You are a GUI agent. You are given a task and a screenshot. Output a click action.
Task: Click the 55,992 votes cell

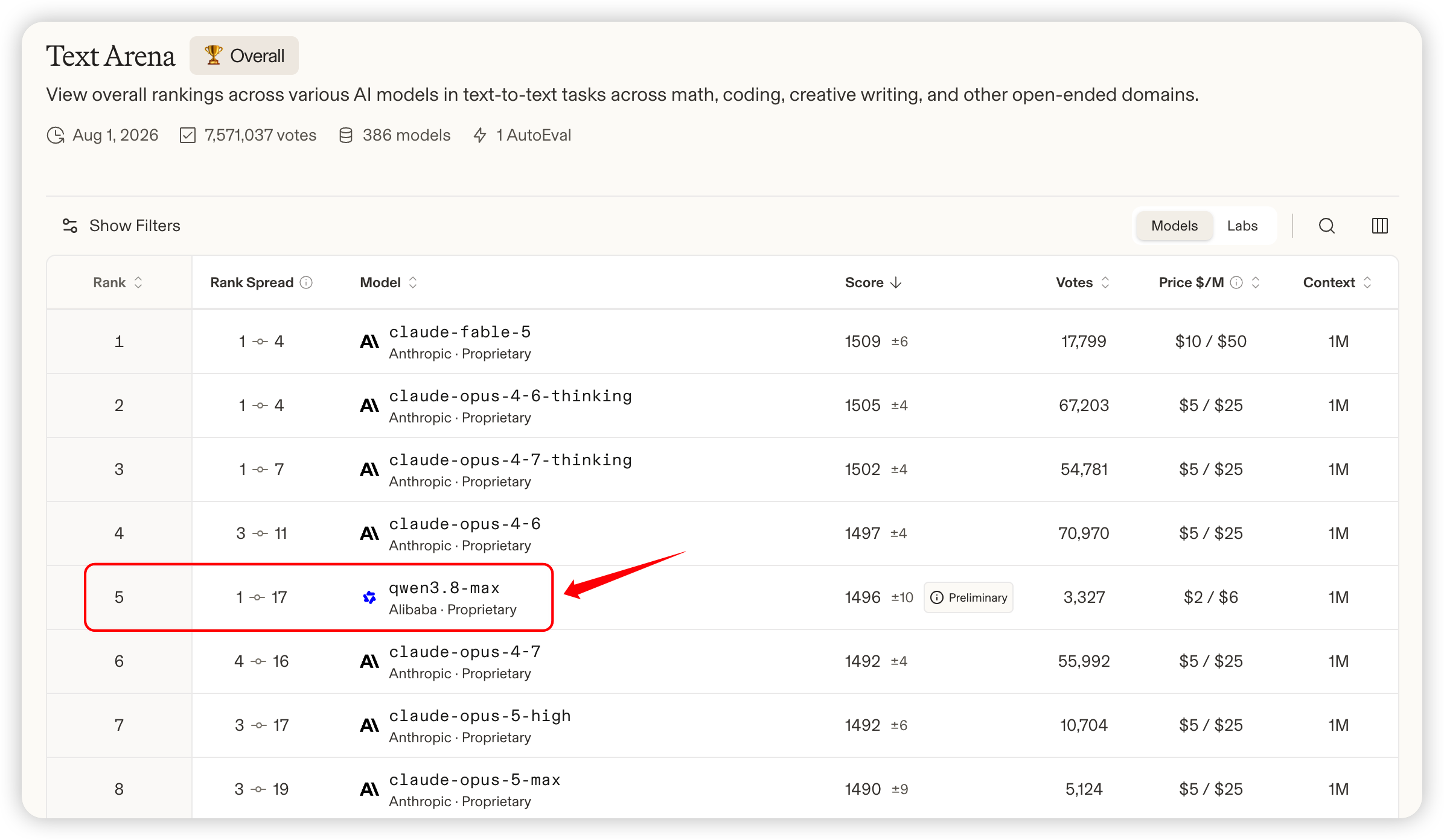1084,661
